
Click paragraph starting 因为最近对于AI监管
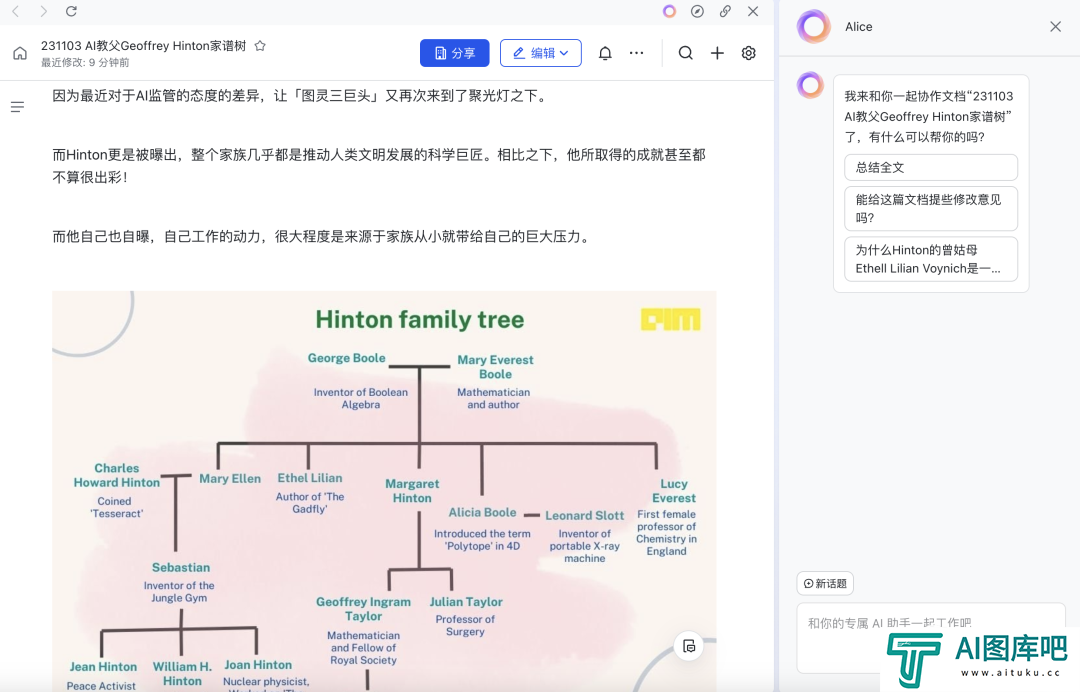(x=302, y=96)
